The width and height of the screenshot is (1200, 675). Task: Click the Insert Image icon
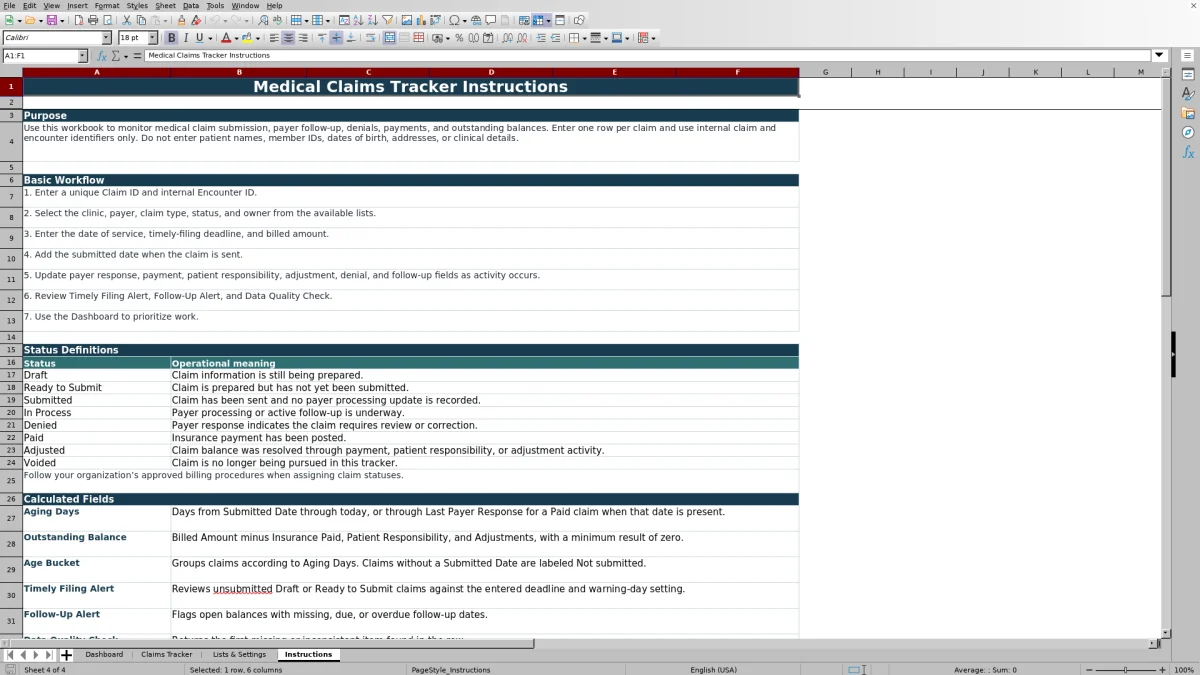coord(406,20)
